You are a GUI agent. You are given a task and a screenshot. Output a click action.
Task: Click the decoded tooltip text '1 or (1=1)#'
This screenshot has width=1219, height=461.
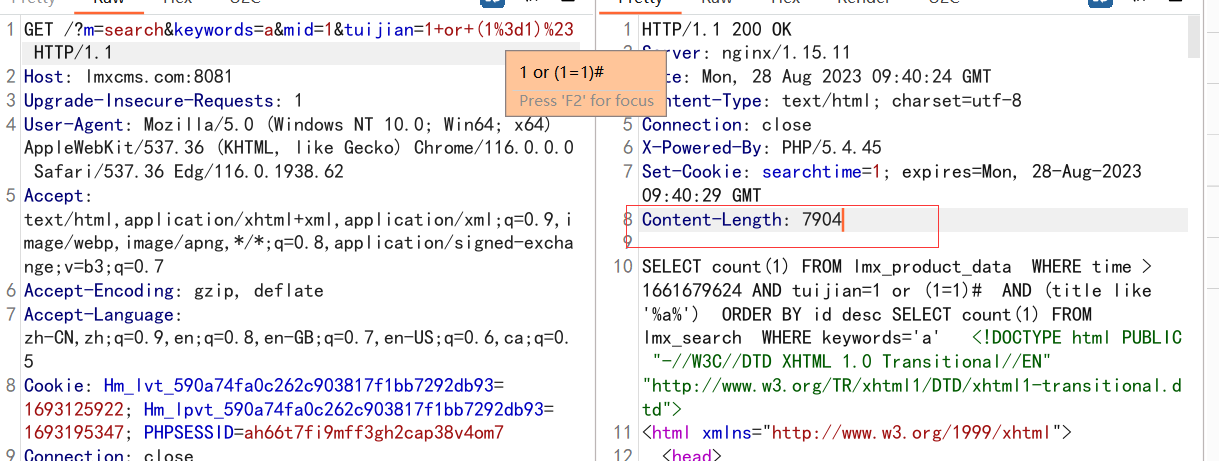(563, 73)
